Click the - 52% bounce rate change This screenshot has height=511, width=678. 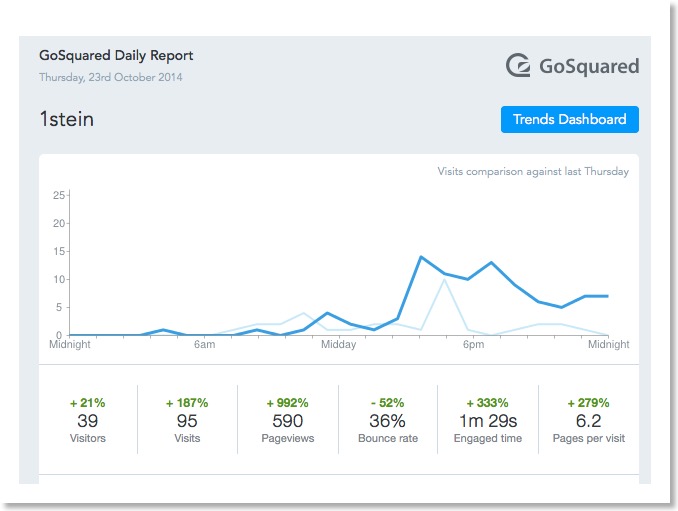tap(387, 403)
